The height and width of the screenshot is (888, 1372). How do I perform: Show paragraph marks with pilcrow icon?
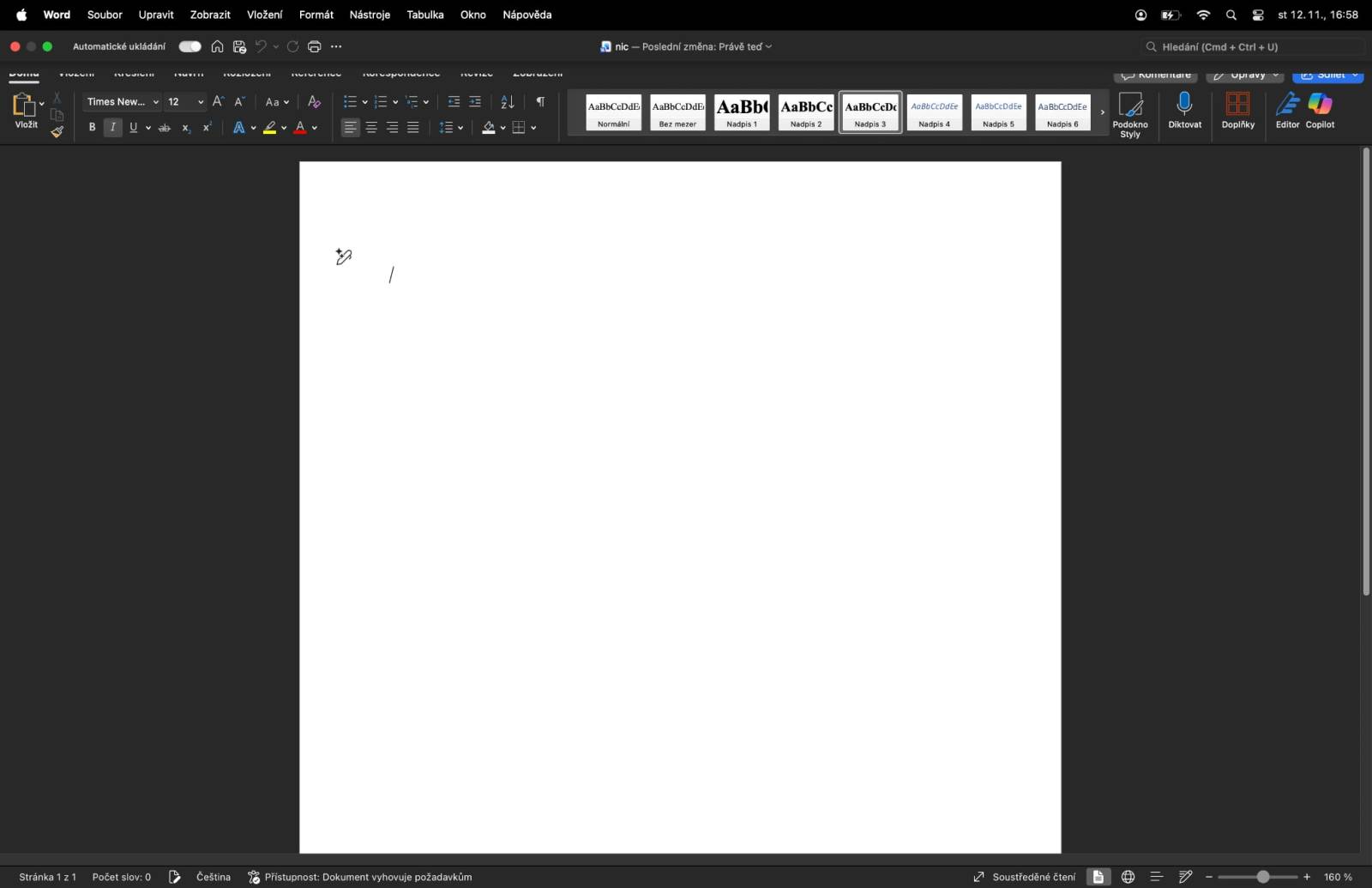click(540, 101)
